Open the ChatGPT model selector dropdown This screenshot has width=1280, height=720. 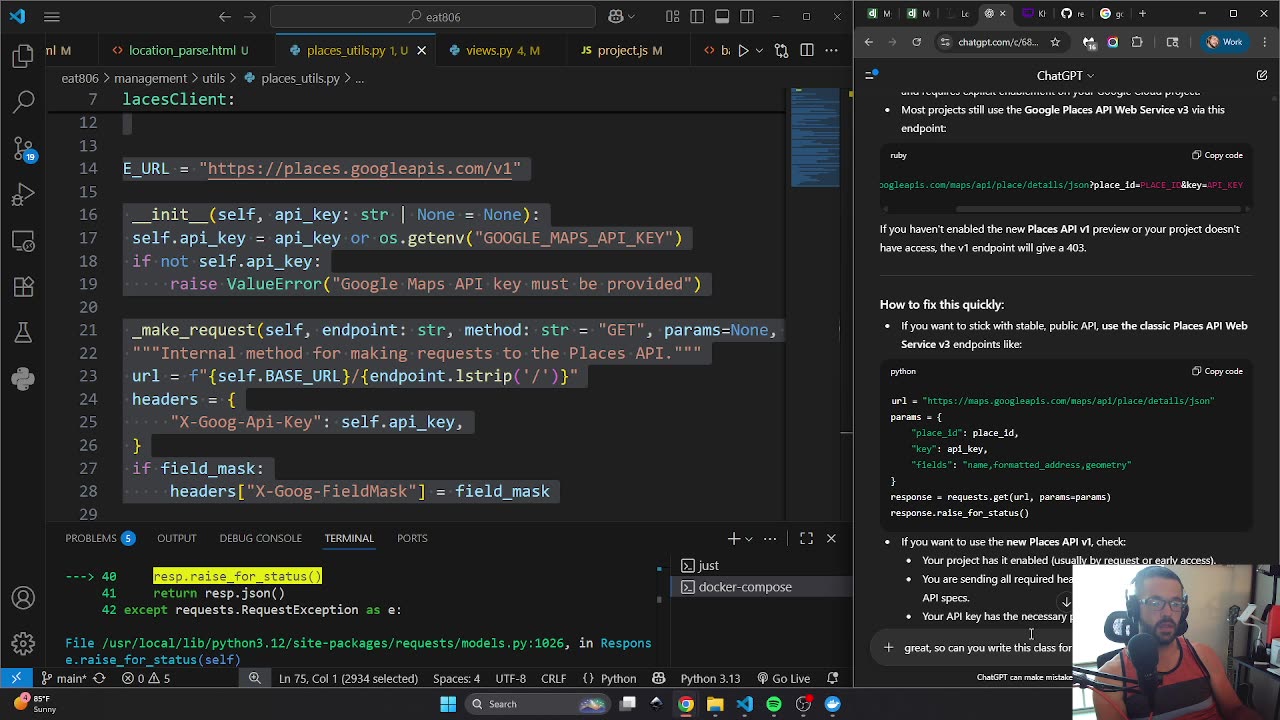(1065, 76)
